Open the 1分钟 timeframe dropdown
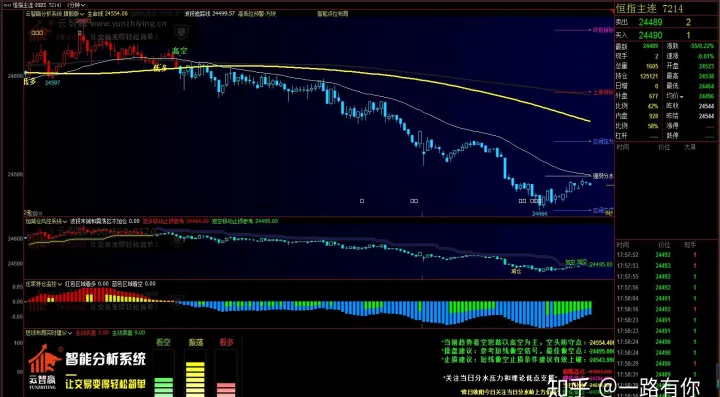This screenshot has height=397, width=720. 75,5
